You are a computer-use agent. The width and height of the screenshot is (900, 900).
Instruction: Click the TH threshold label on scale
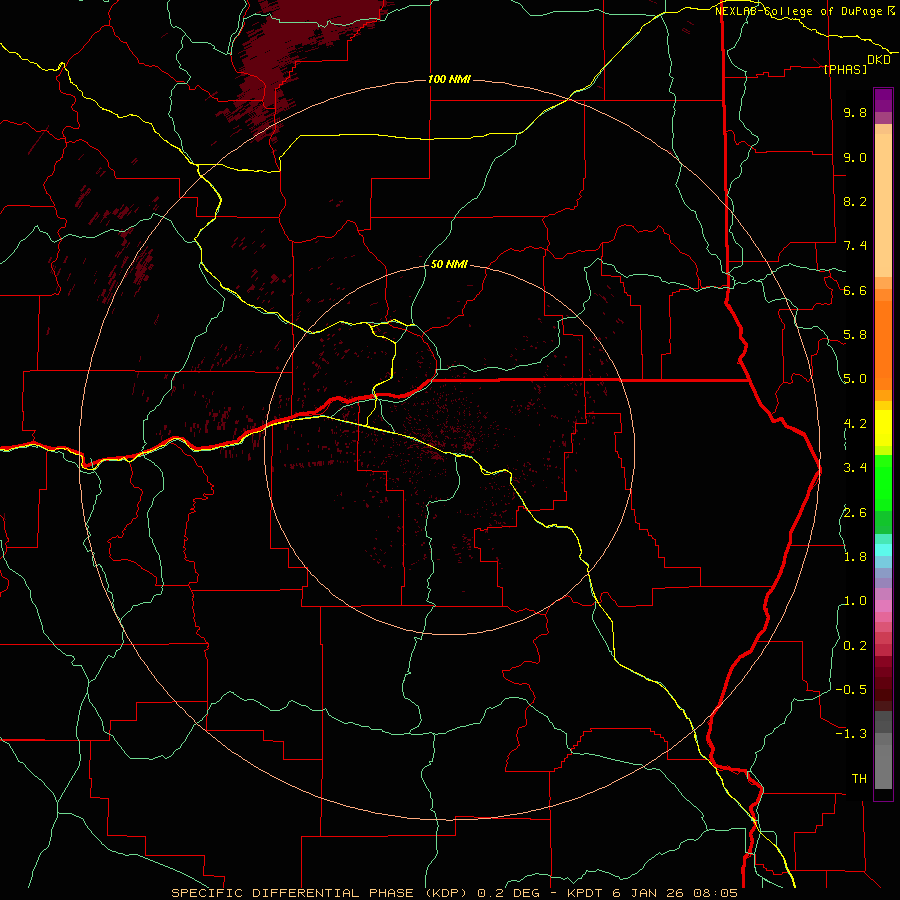(x=859, y=779)
